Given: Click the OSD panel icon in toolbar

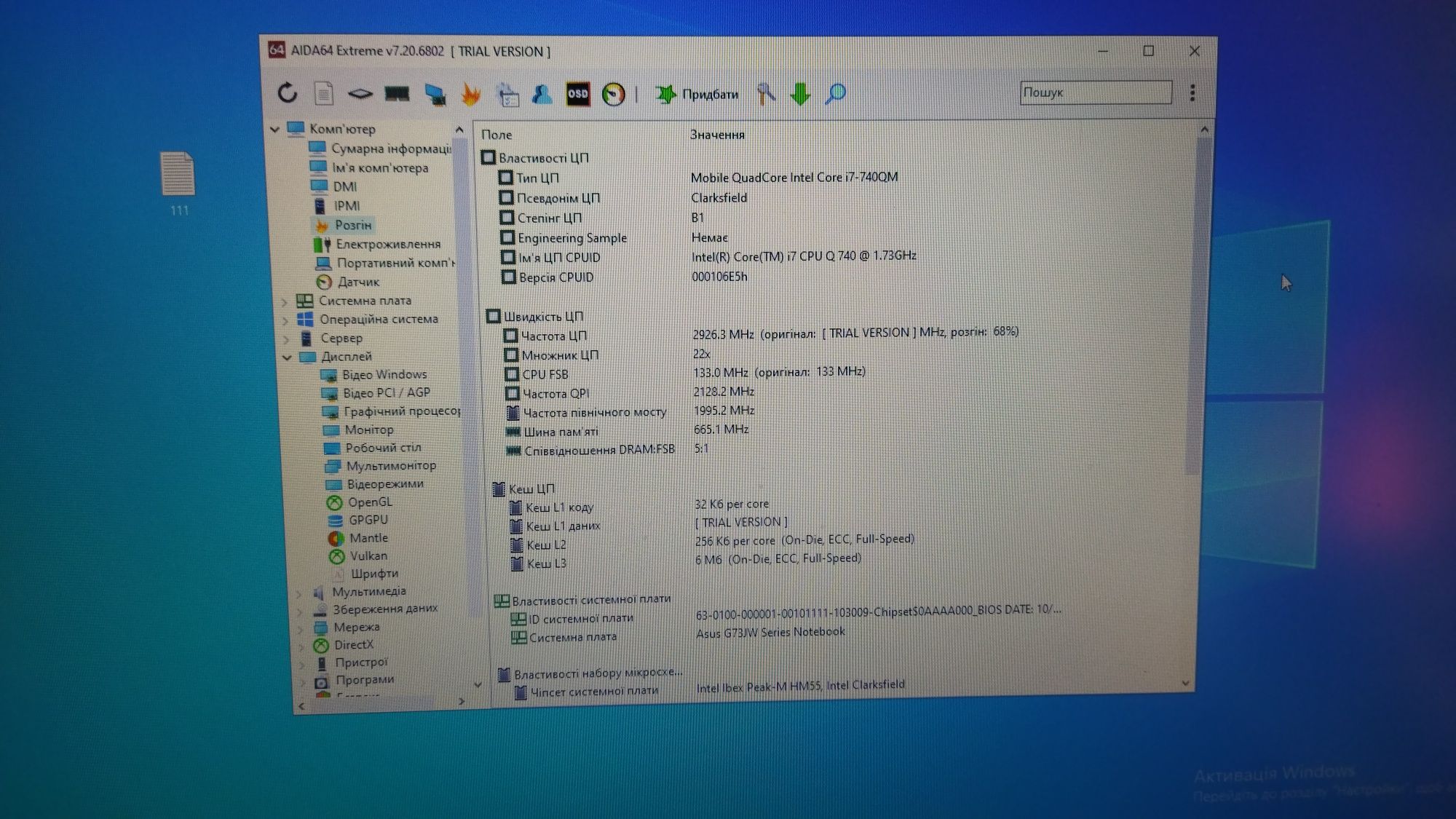Looking at the screenshot, I should (x=579, y=93).
